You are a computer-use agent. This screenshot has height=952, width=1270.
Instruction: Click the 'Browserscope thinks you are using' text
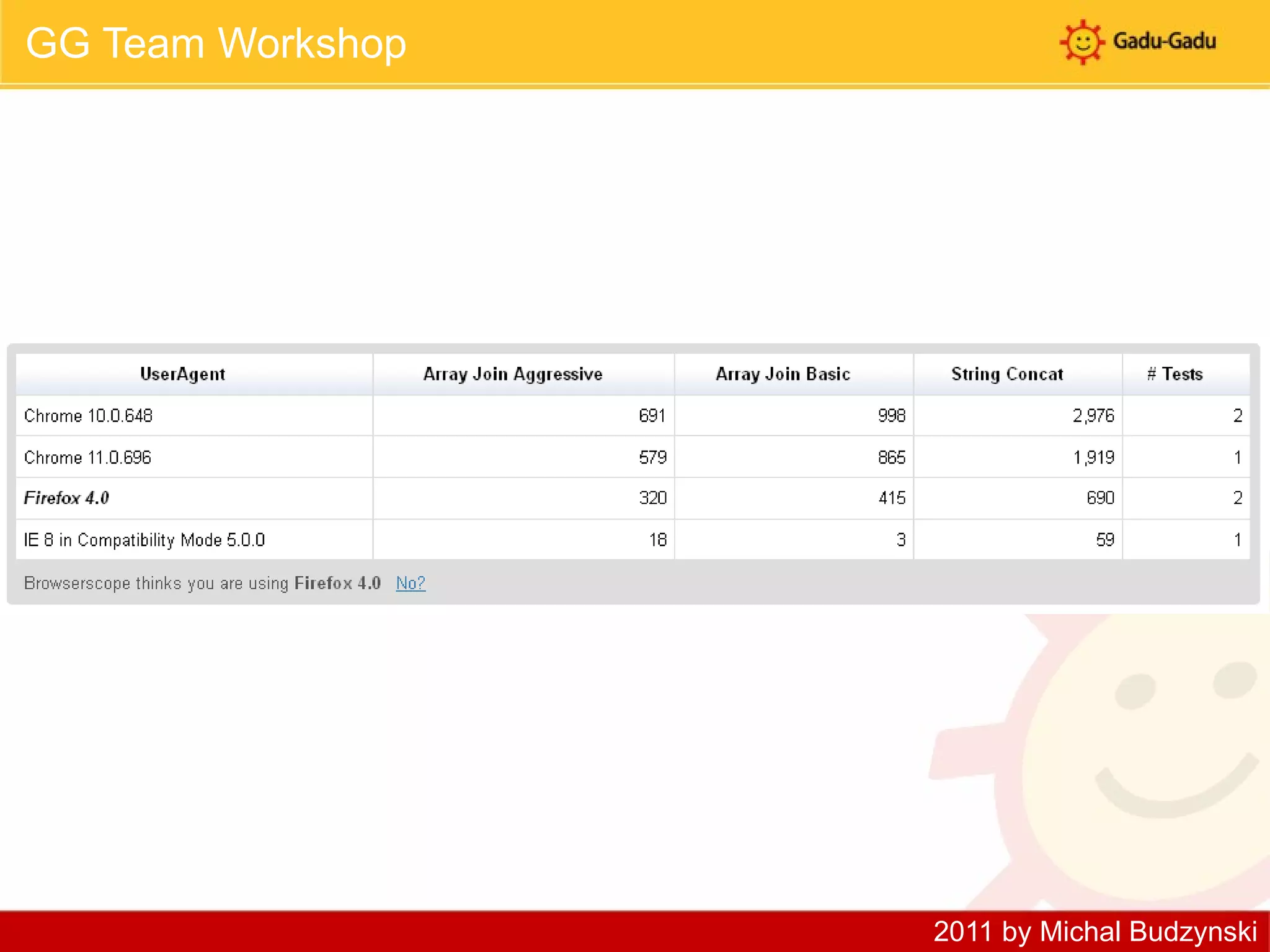coord(156,583)
